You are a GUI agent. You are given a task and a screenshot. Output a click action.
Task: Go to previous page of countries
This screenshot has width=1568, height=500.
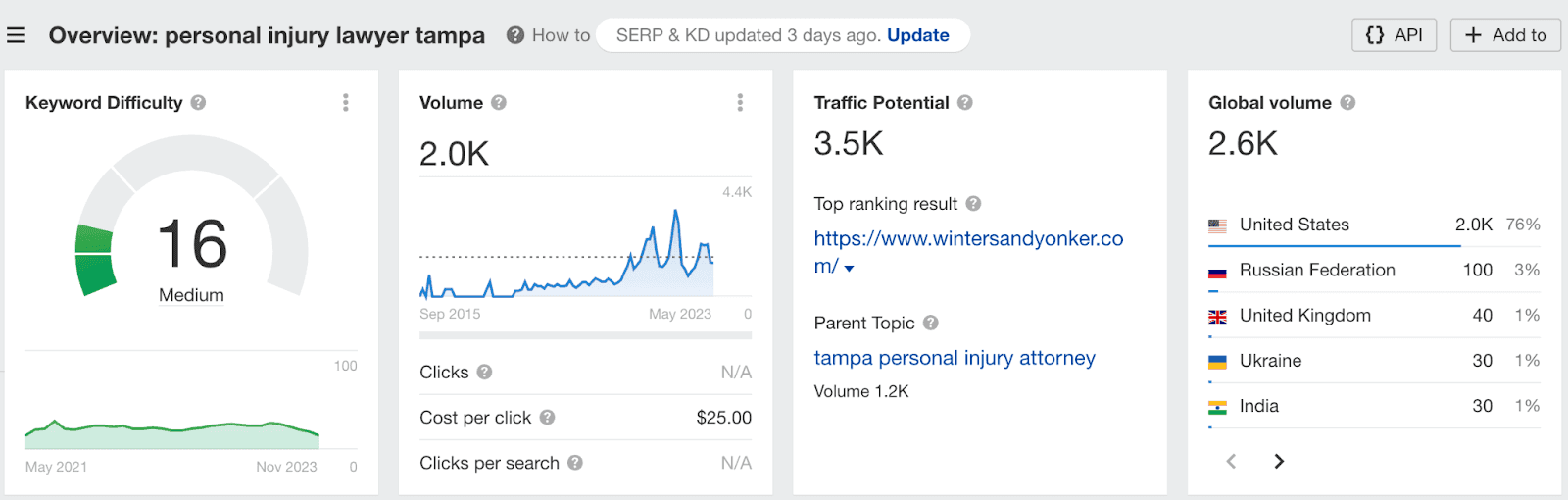[1232, 461]
